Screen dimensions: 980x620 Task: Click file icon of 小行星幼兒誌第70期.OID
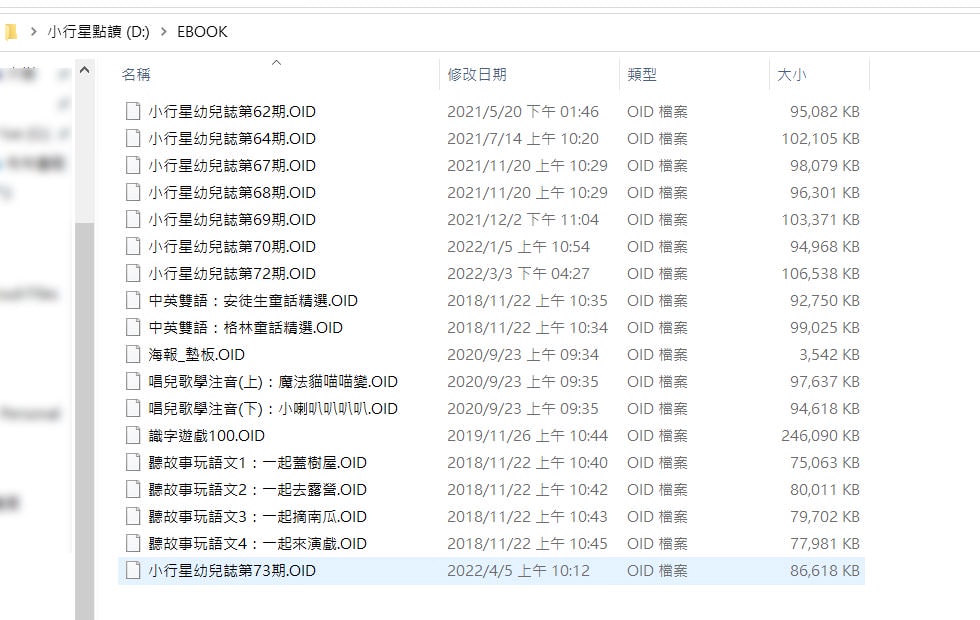tap(132, 246)
